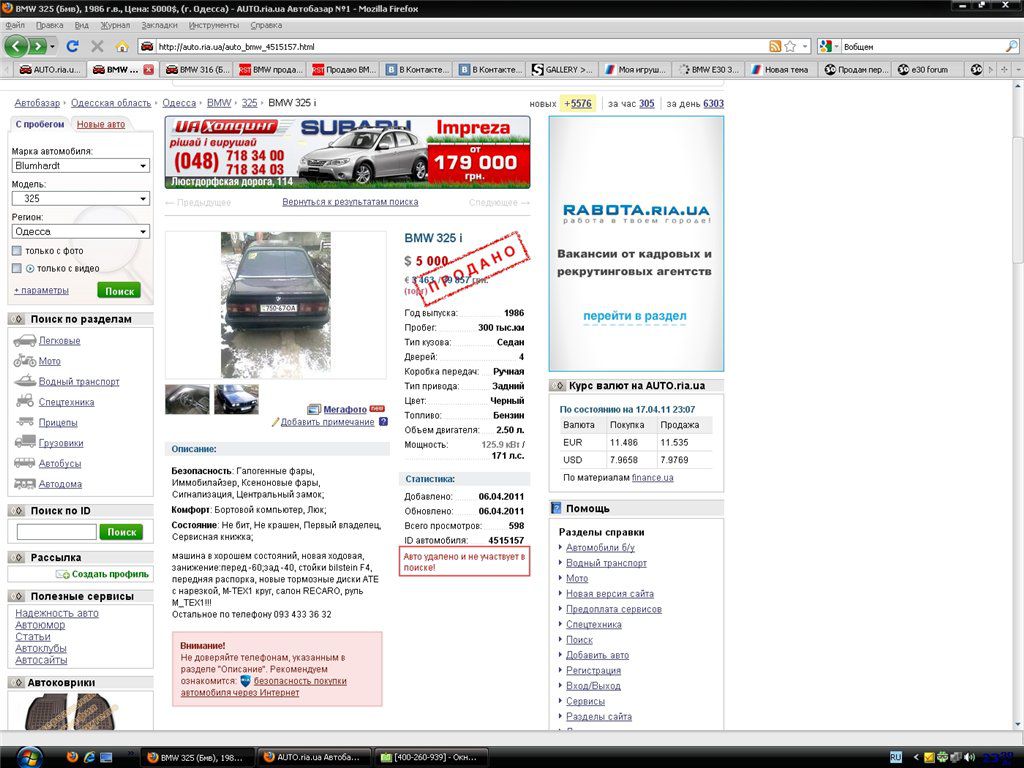This screenshot has height=768, width=1024.
Task: Launch Internet Explorer from quick launch
Action: [89, 758]
